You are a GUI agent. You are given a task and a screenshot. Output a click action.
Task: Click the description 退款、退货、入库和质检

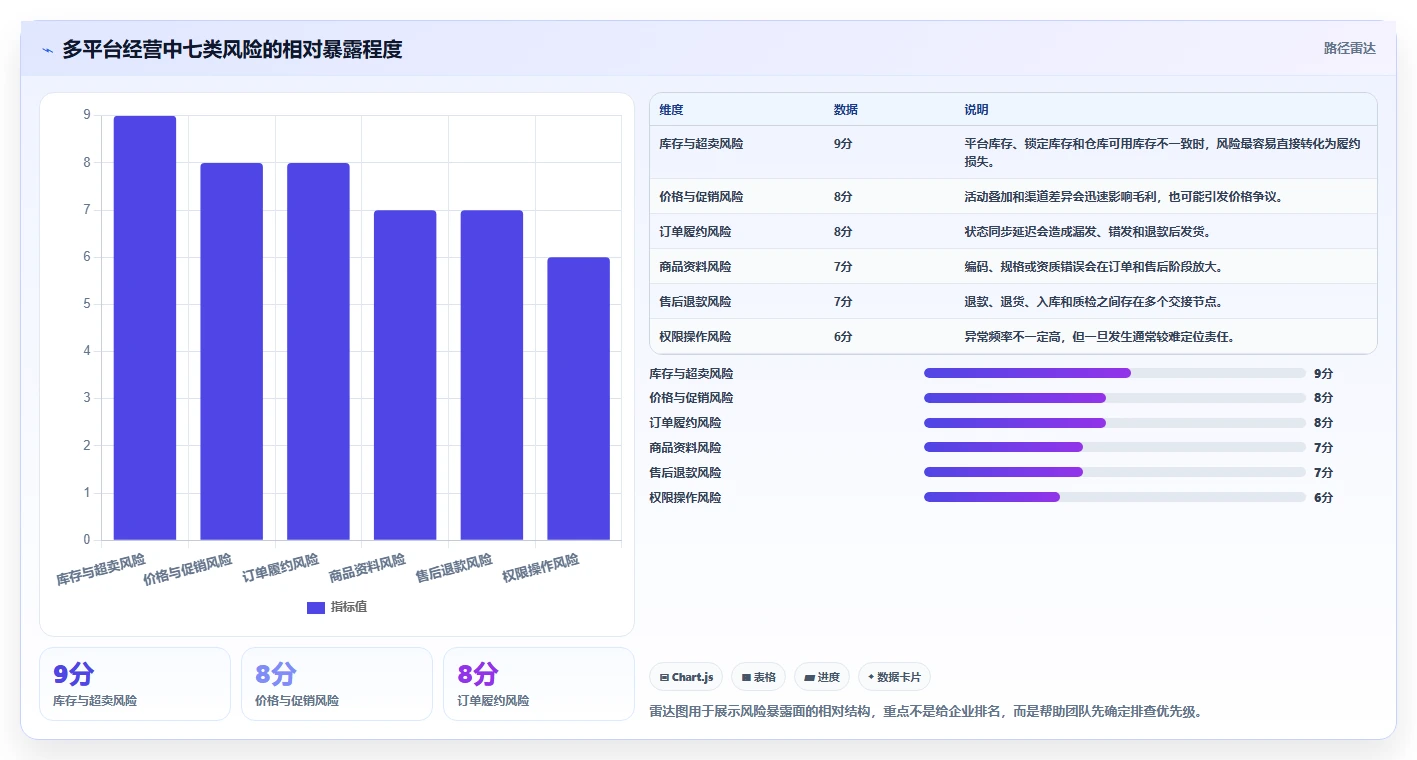click(x=1093, y=302)
